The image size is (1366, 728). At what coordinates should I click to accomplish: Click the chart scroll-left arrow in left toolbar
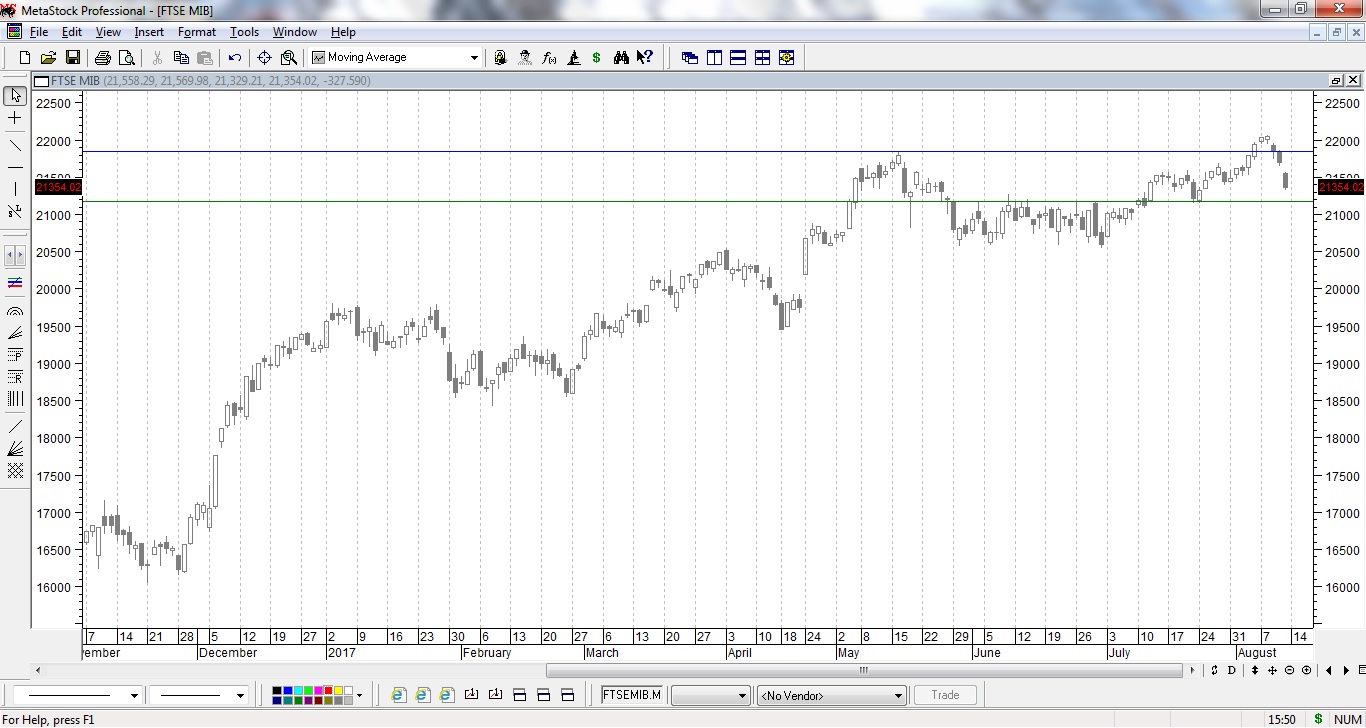[10, 256]
